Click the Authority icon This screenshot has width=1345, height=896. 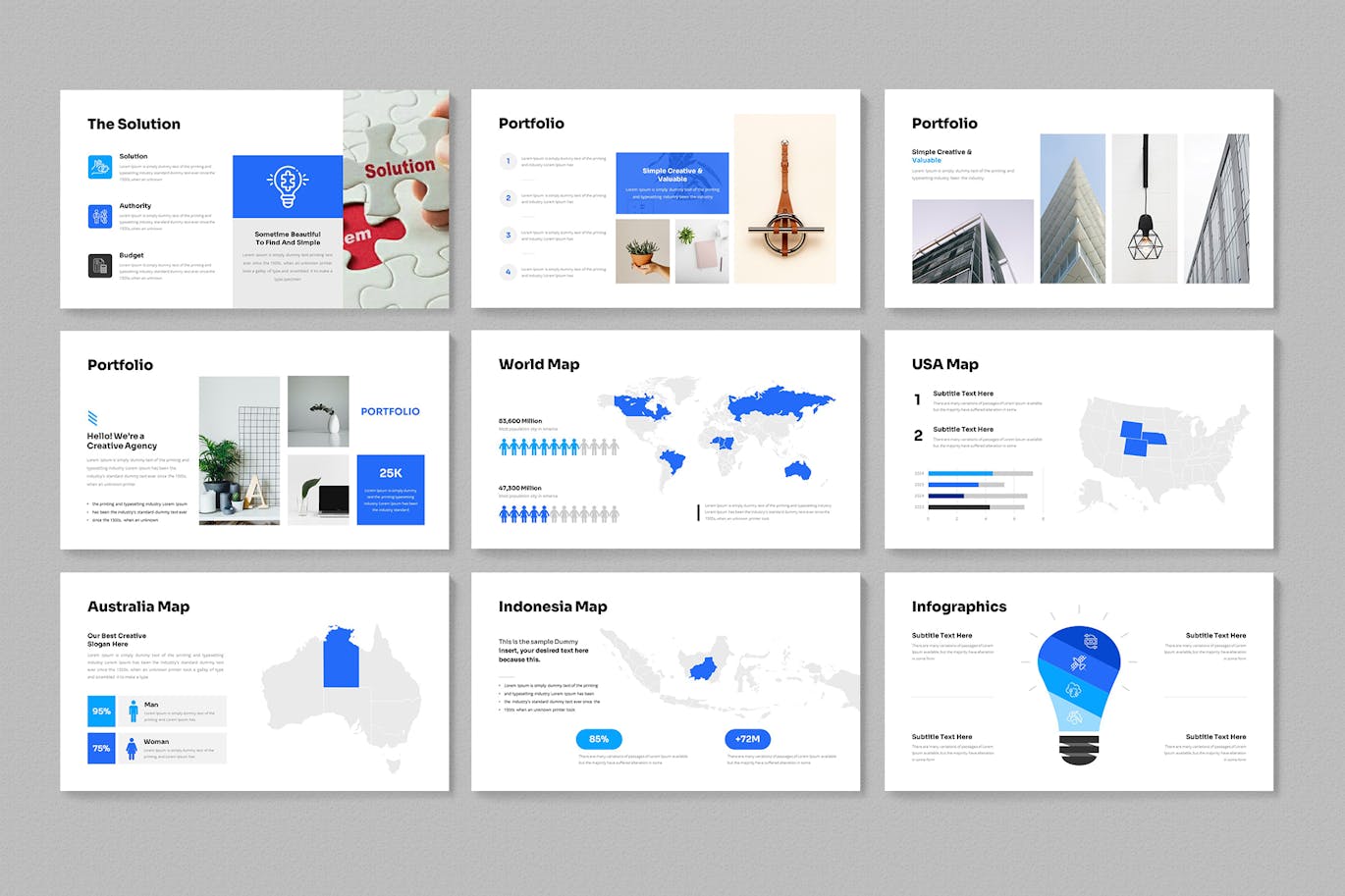tap(100, 217)
